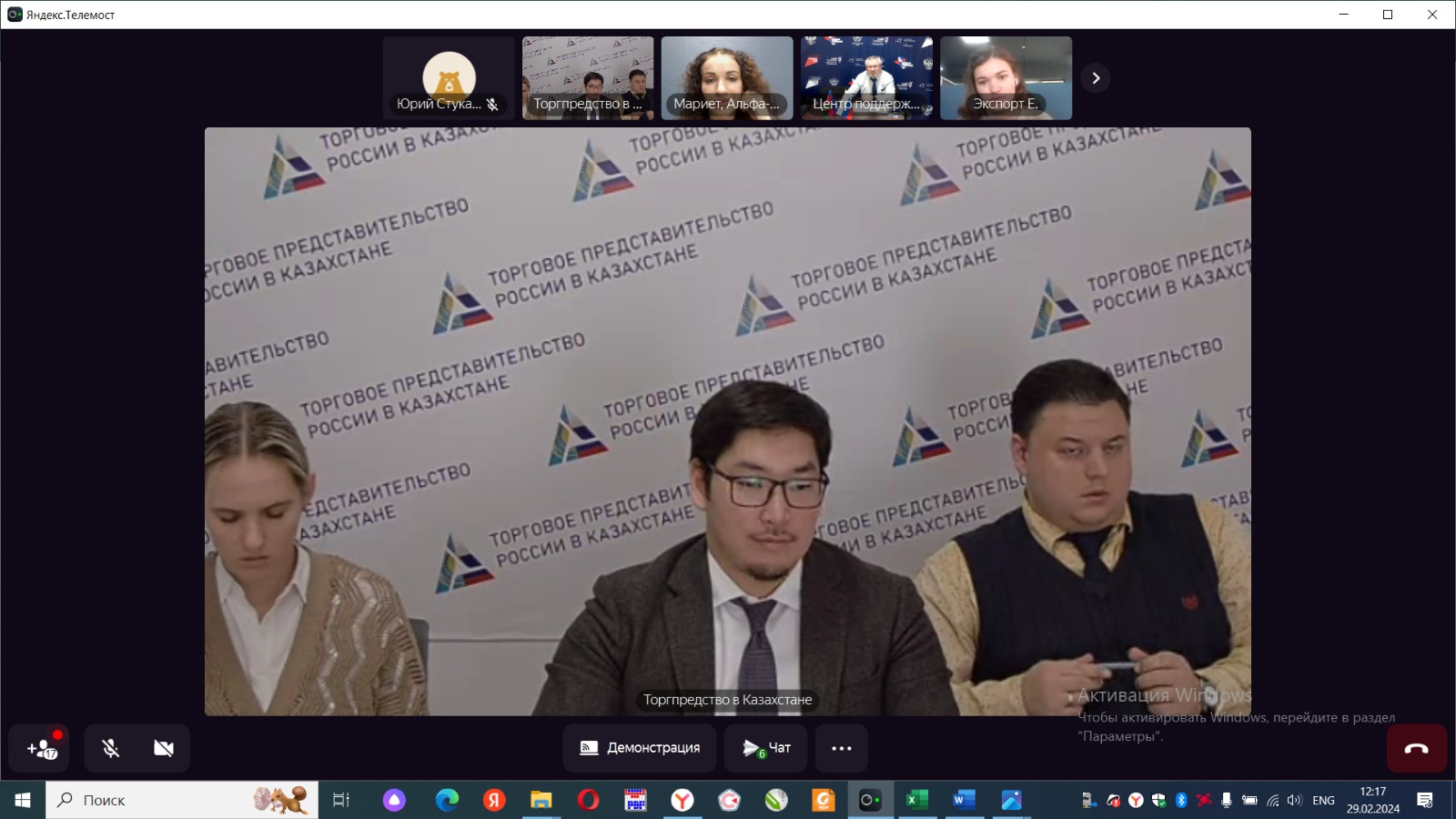Open File Explorer from the taskbar
This screenshot has width=1456, height=819.
pos(541,800)
